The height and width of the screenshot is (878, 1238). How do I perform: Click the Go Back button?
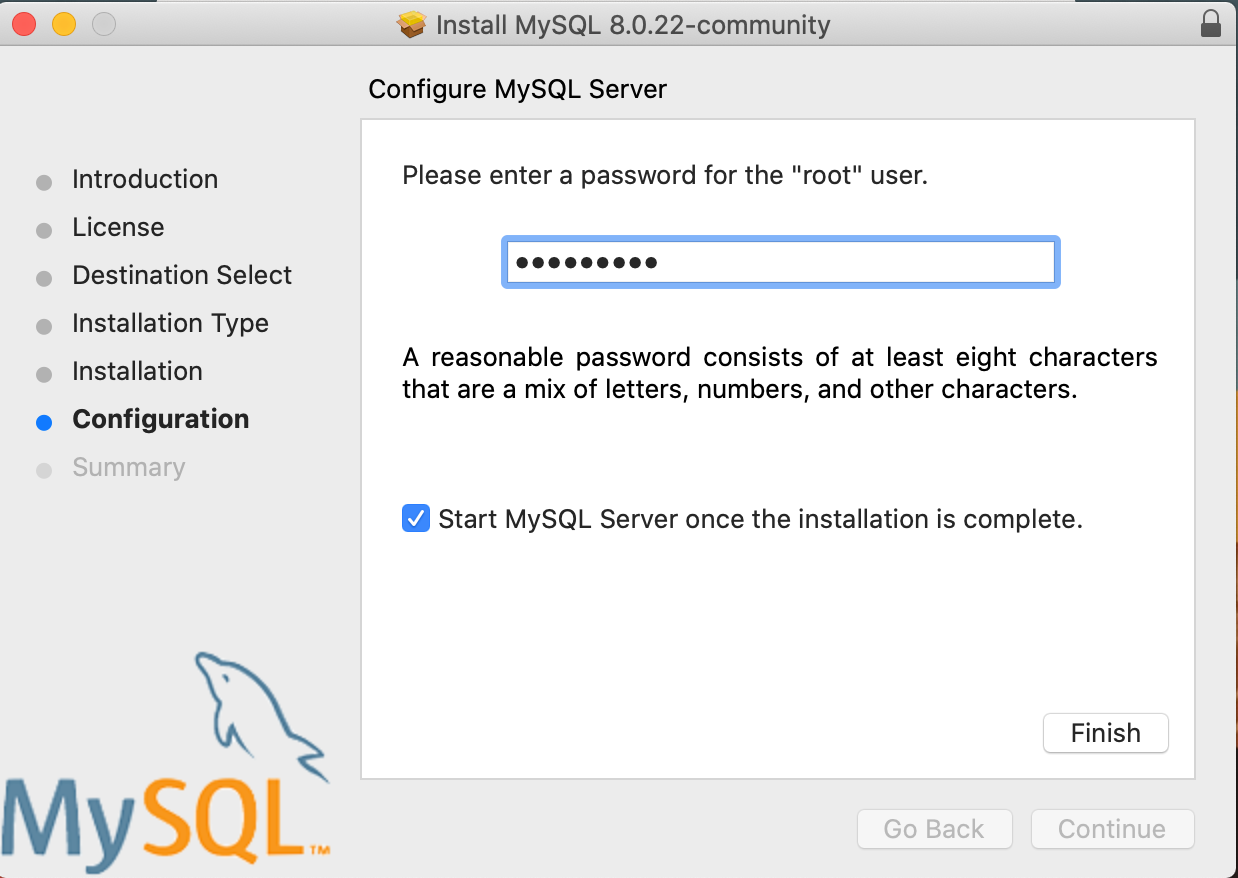934,829
